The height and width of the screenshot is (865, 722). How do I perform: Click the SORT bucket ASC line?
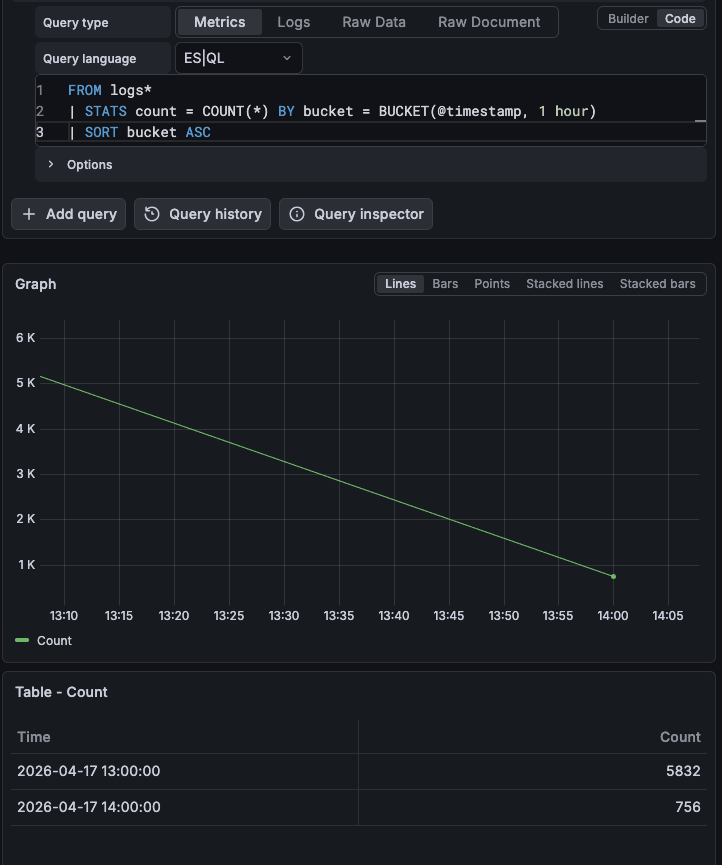pyautogui.click(x=139, y=132)
